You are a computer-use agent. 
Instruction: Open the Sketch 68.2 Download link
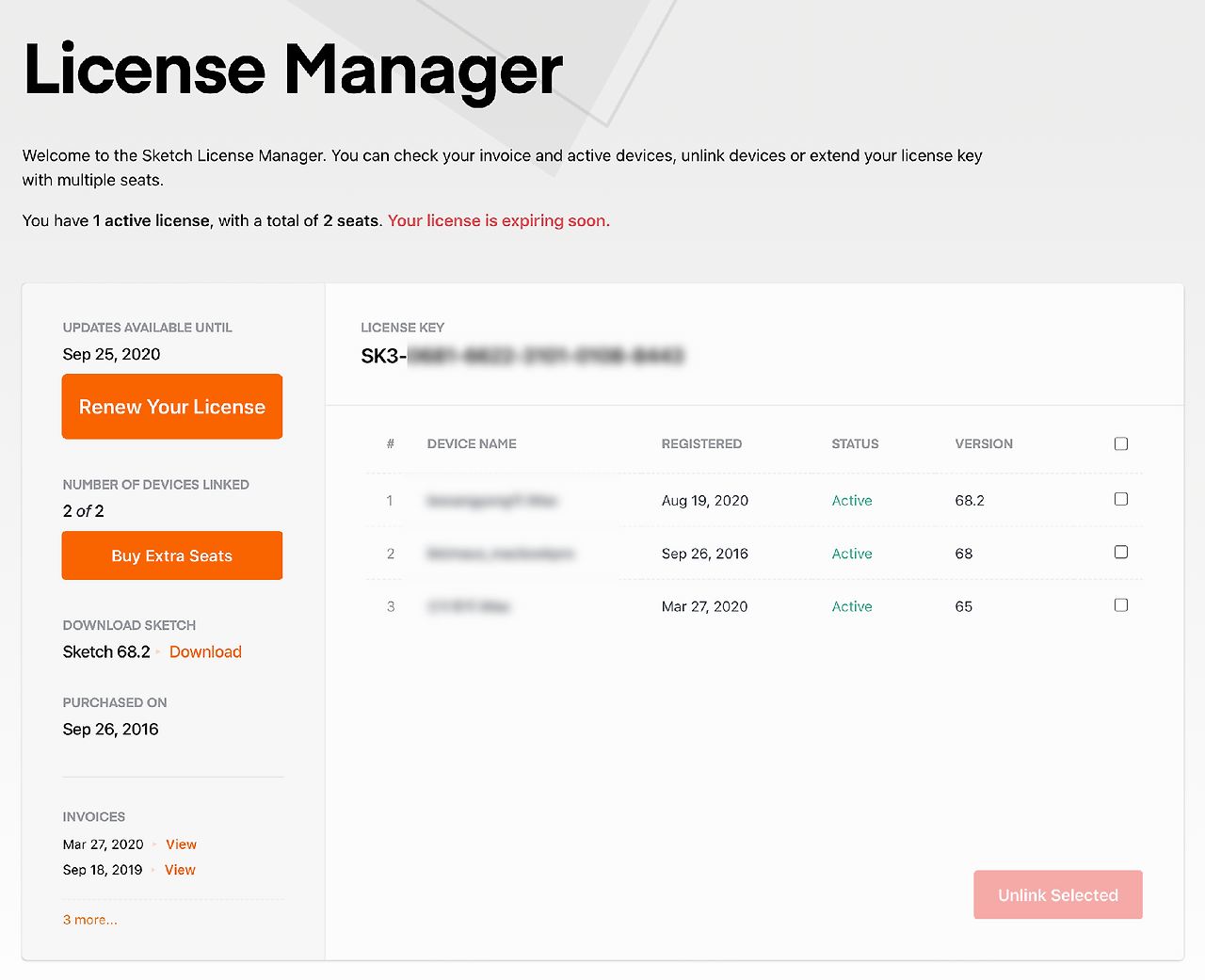click(x=205, y=651)
